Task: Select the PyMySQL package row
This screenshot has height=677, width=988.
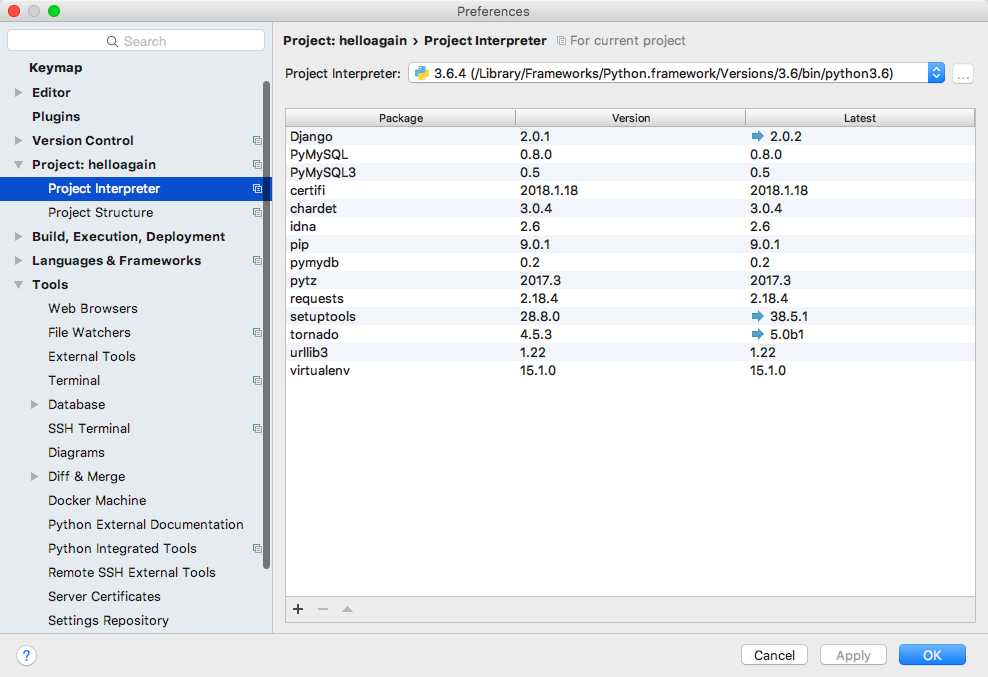Action: coord(630,154)
